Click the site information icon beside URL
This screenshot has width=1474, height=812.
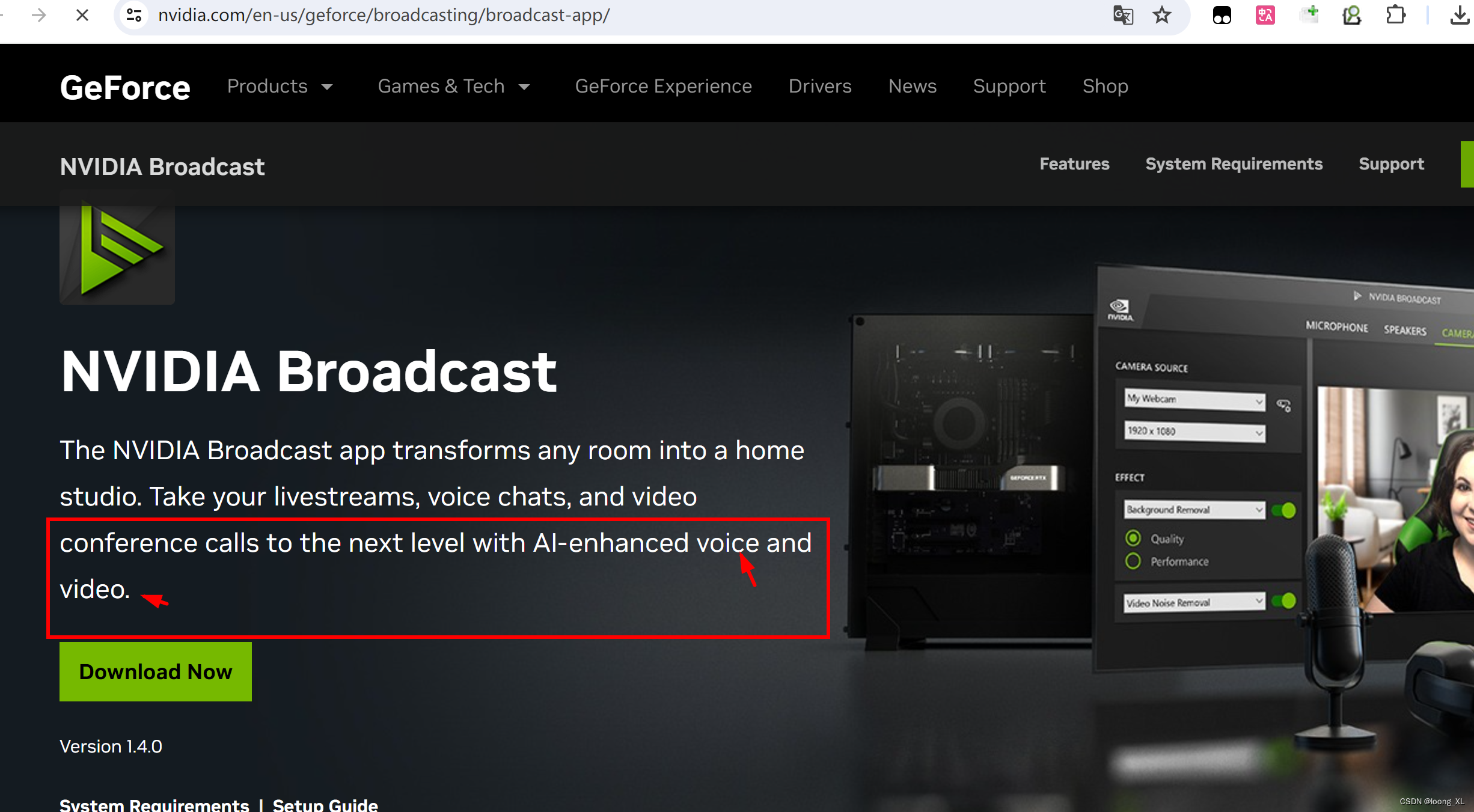(x=134, y=15)
